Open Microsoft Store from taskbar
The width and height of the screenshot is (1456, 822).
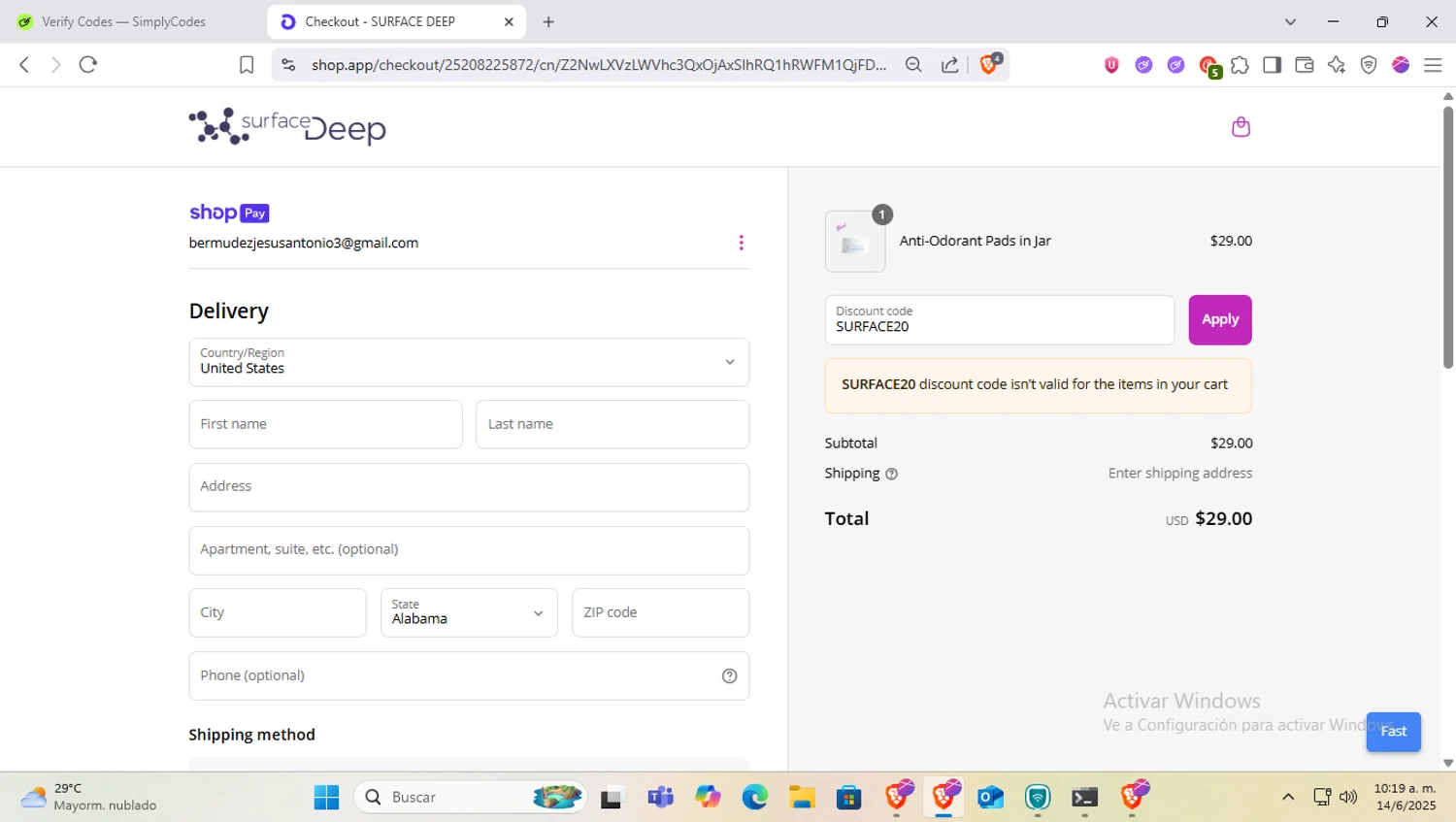click(849, 798)
